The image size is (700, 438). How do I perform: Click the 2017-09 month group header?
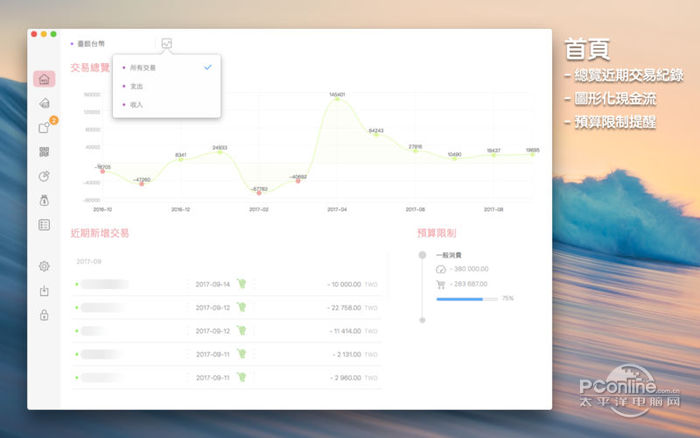[x=89, y=261]
